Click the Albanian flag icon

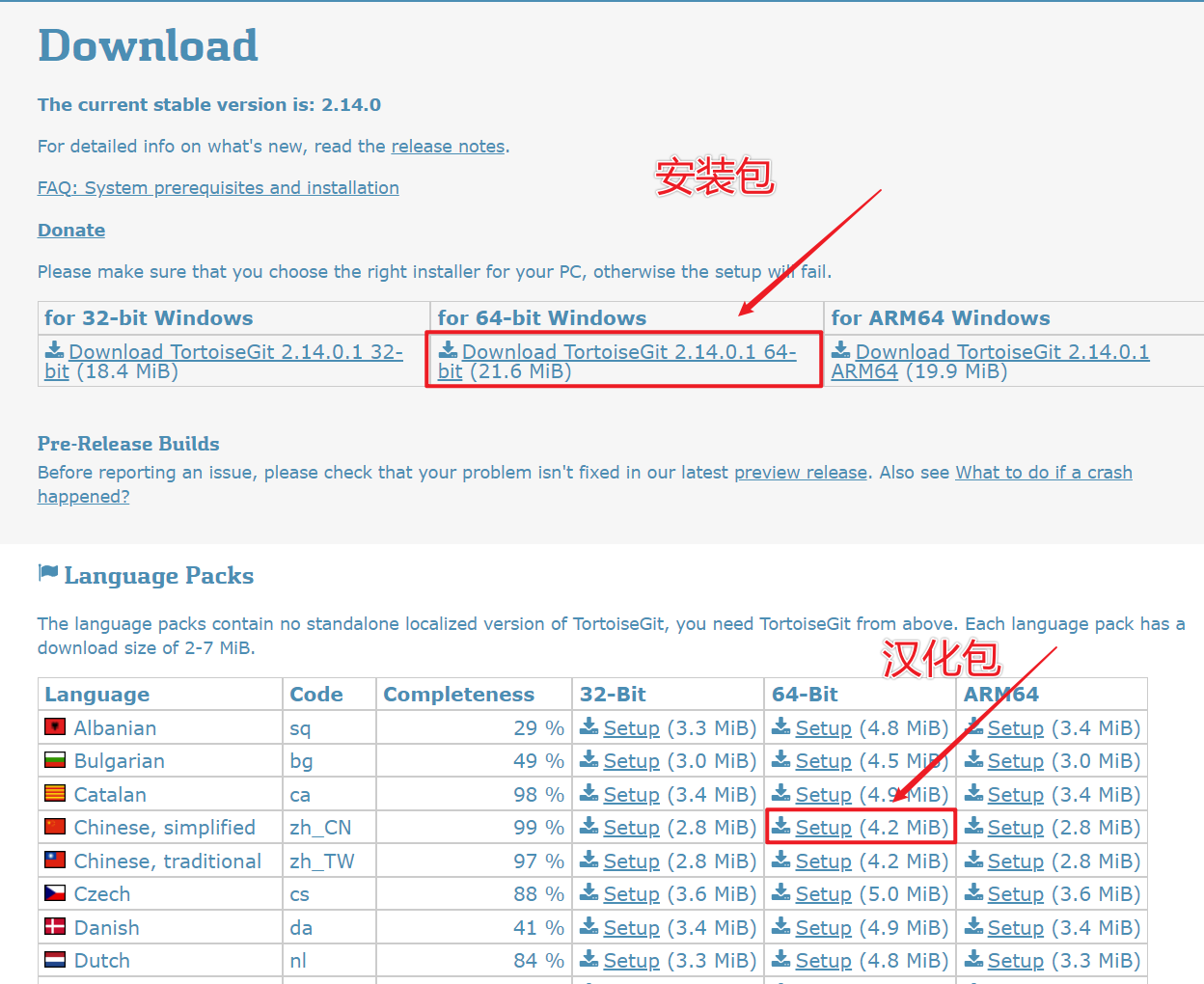pyautogui.click(x=55, y=725)
